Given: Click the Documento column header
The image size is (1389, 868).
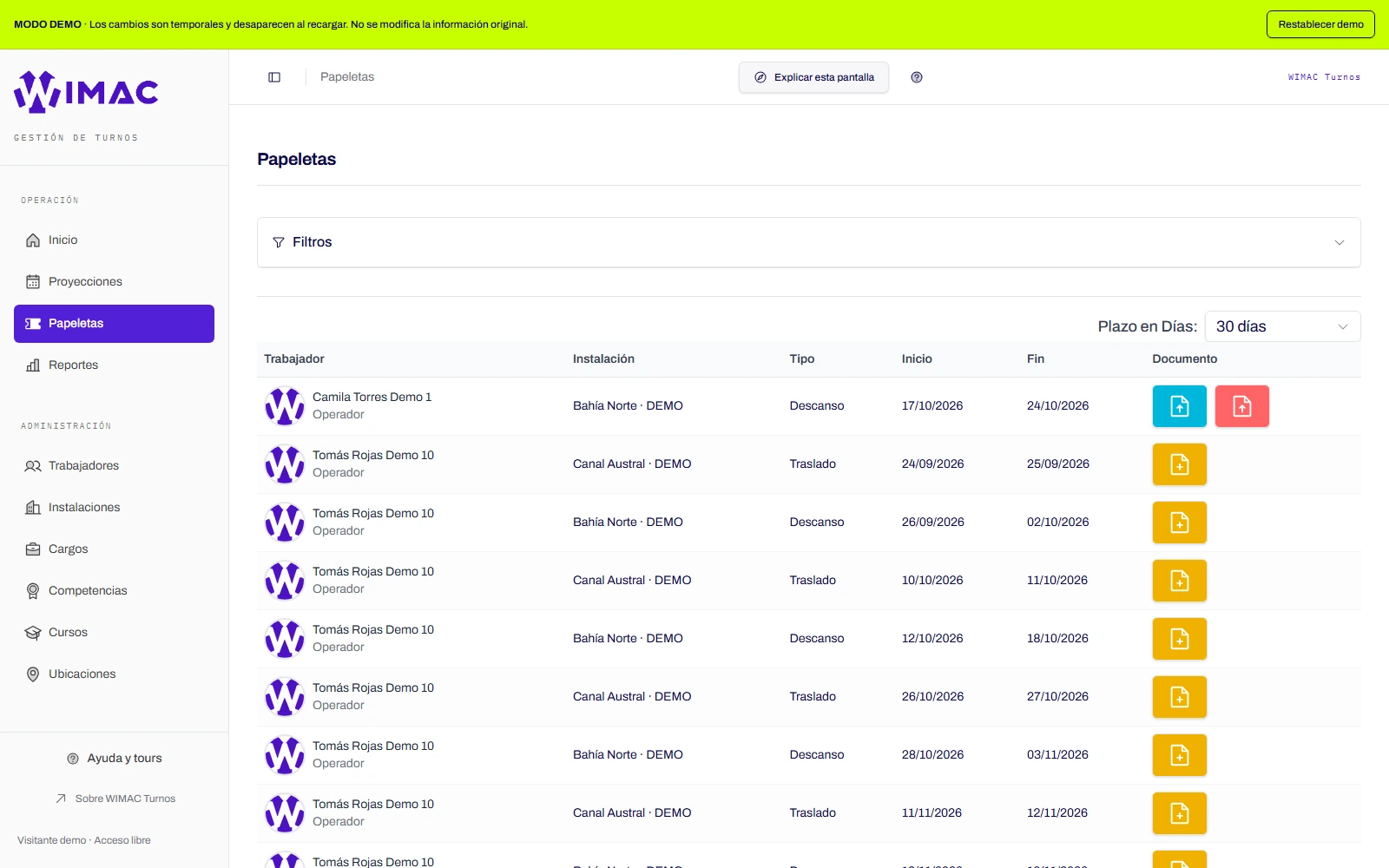Looking at the screenshot, I should pos(1185,359).
